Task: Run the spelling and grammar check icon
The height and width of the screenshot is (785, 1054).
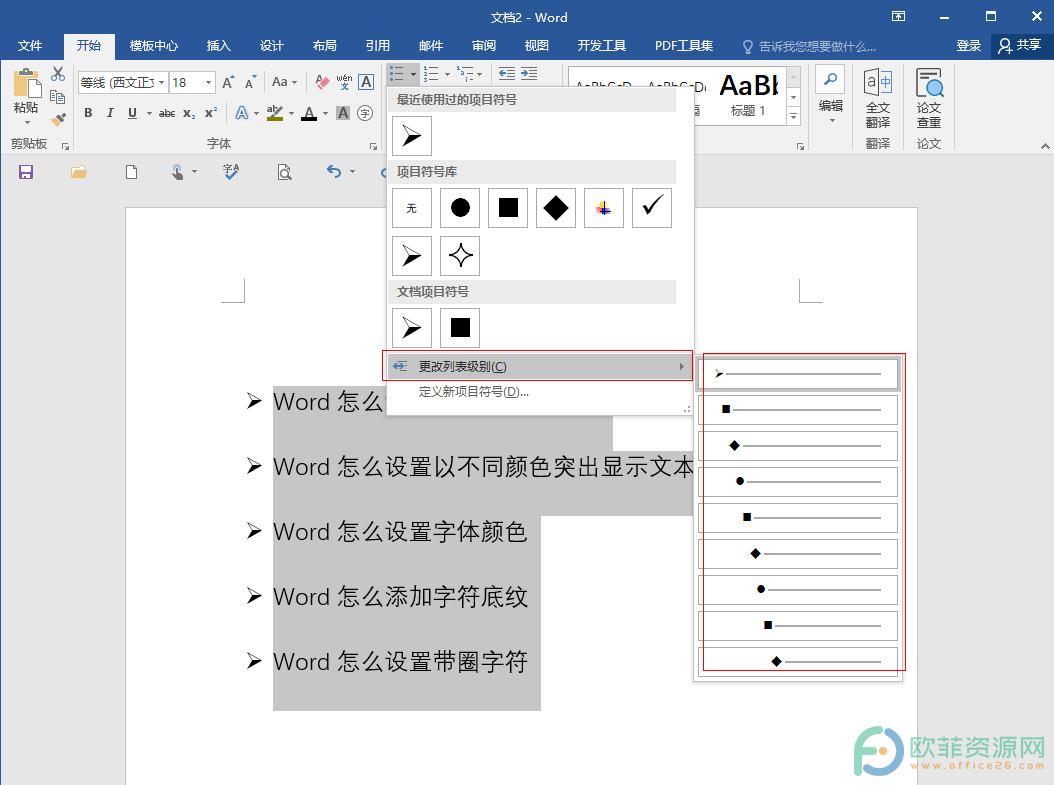Action: [231, 172]
